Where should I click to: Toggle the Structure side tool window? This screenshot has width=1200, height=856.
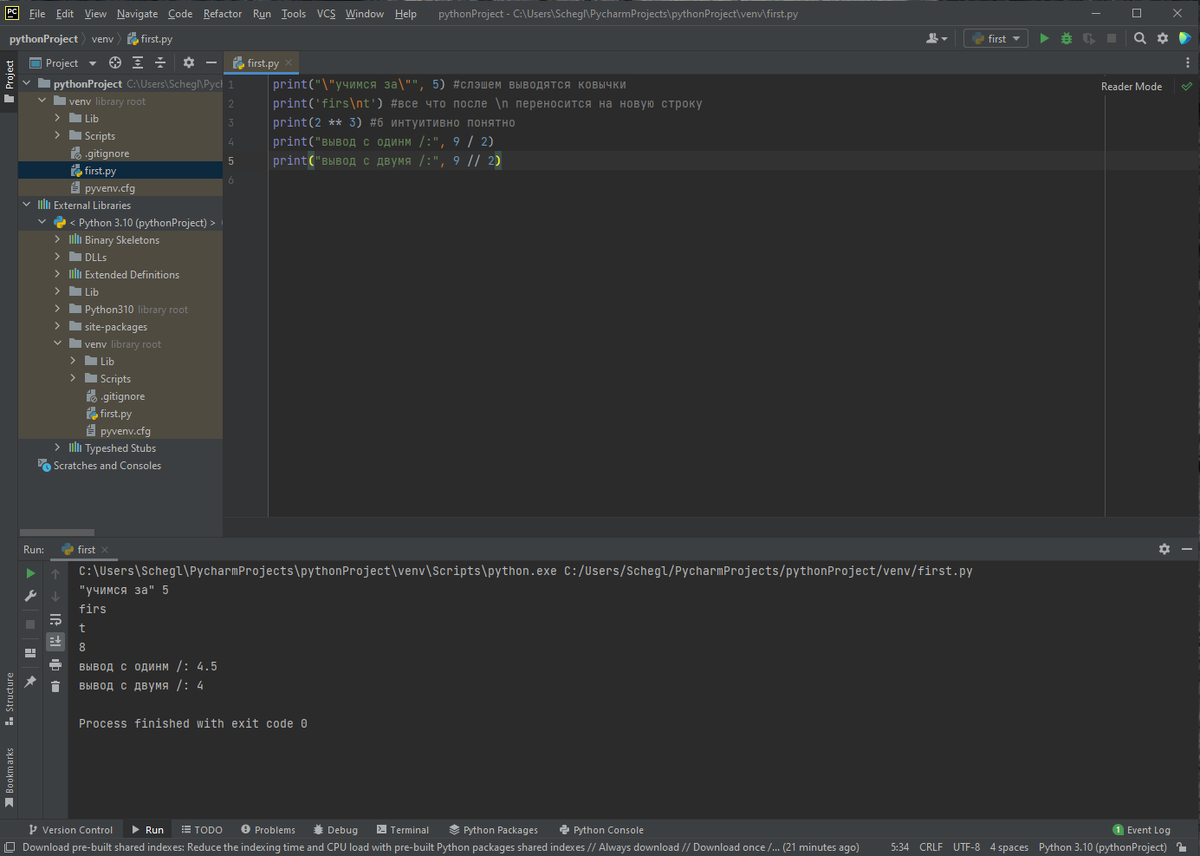9,698
